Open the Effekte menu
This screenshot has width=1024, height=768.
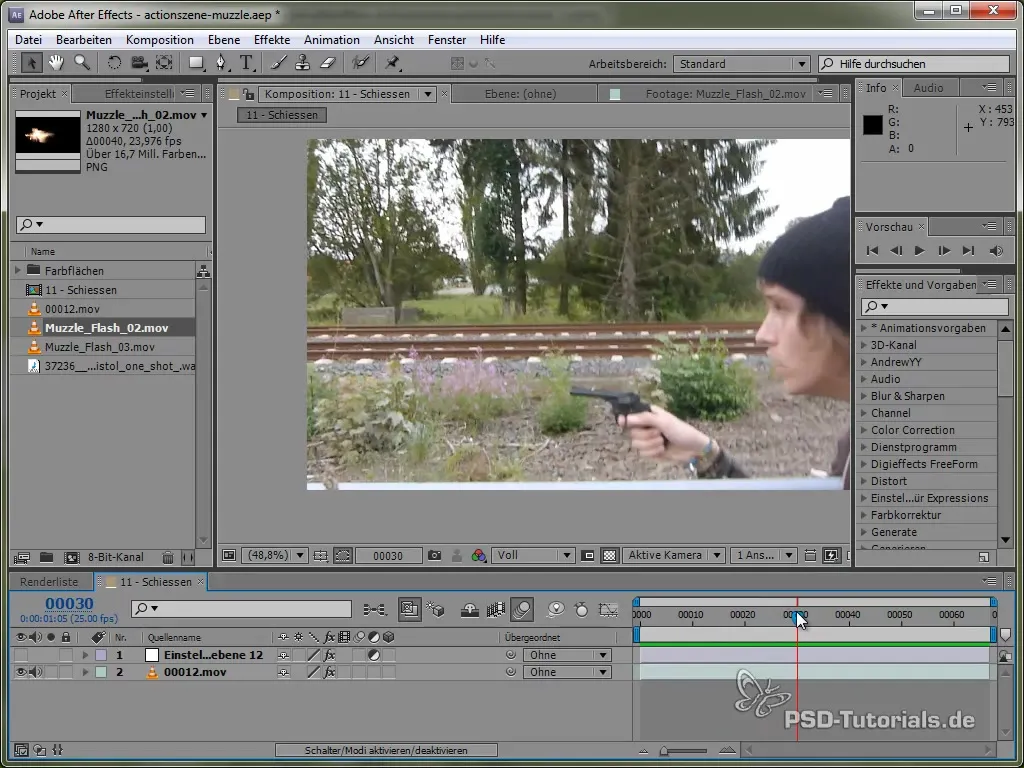click(x=272, y=40)
